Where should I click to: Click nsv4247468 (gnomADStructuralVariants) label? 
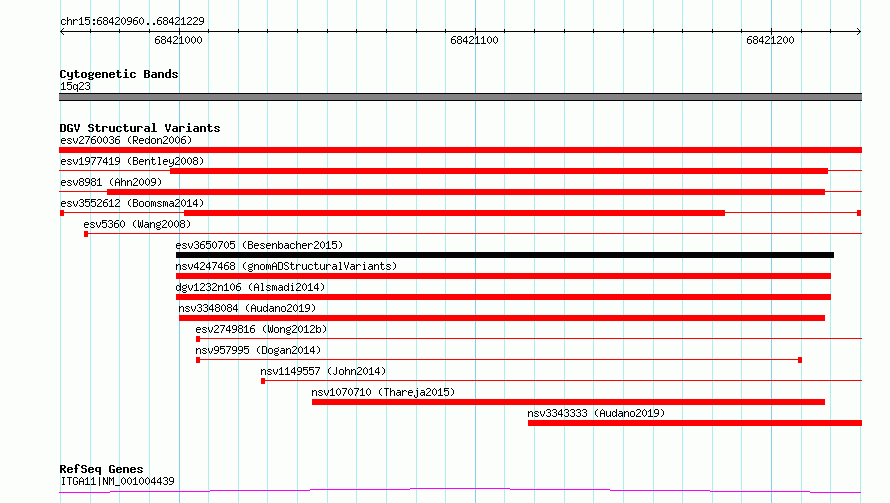coord(286,266)
